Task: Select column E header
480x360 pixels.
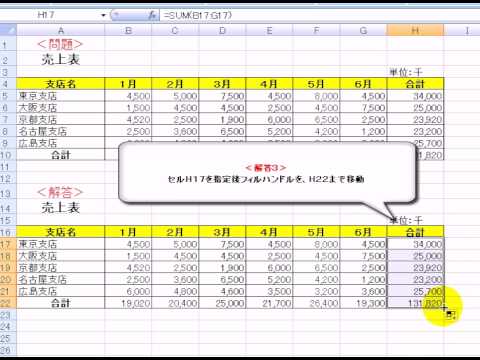Action: [x=269, y=31]
